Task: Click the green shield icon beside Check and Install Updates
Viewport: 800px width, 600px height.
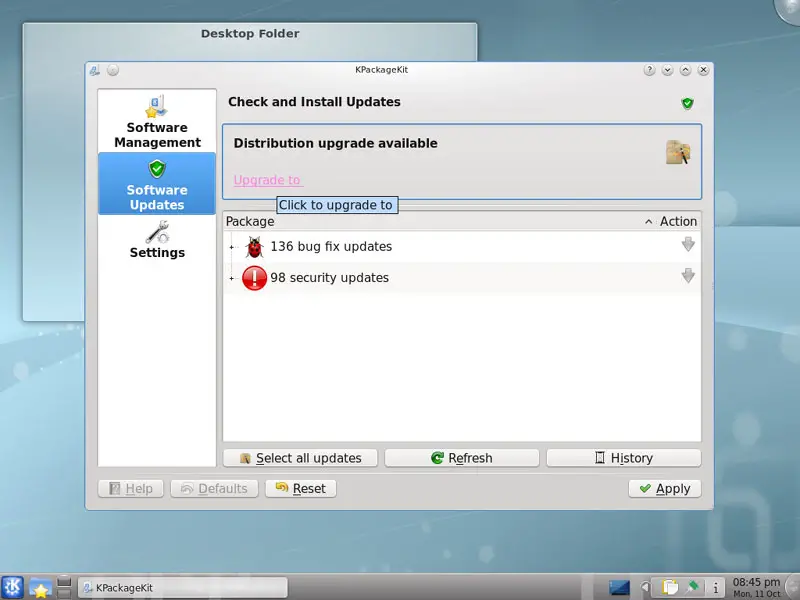Action: (687, 103)
